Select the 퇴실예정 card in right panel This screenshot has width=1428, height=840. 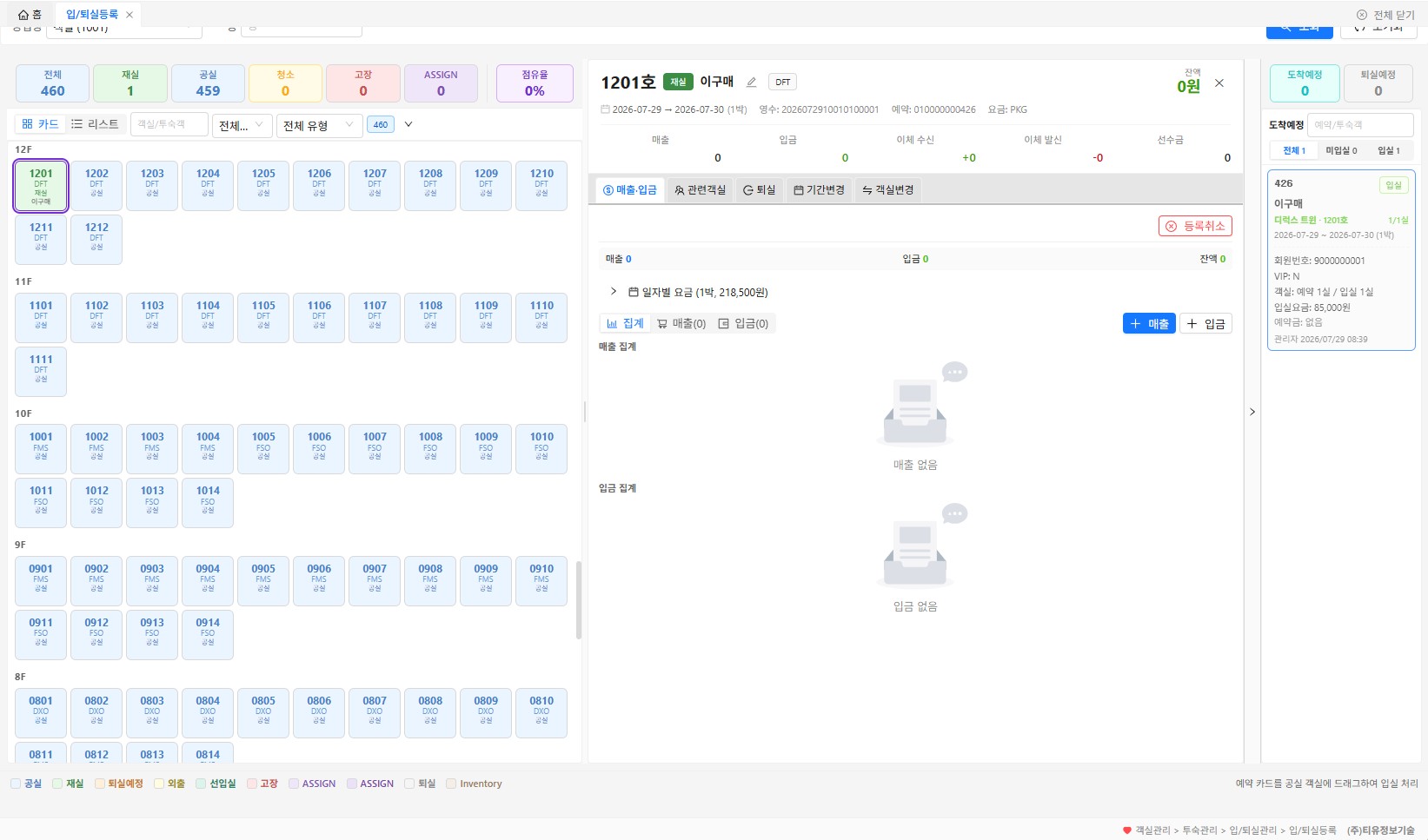(1378, 83)
